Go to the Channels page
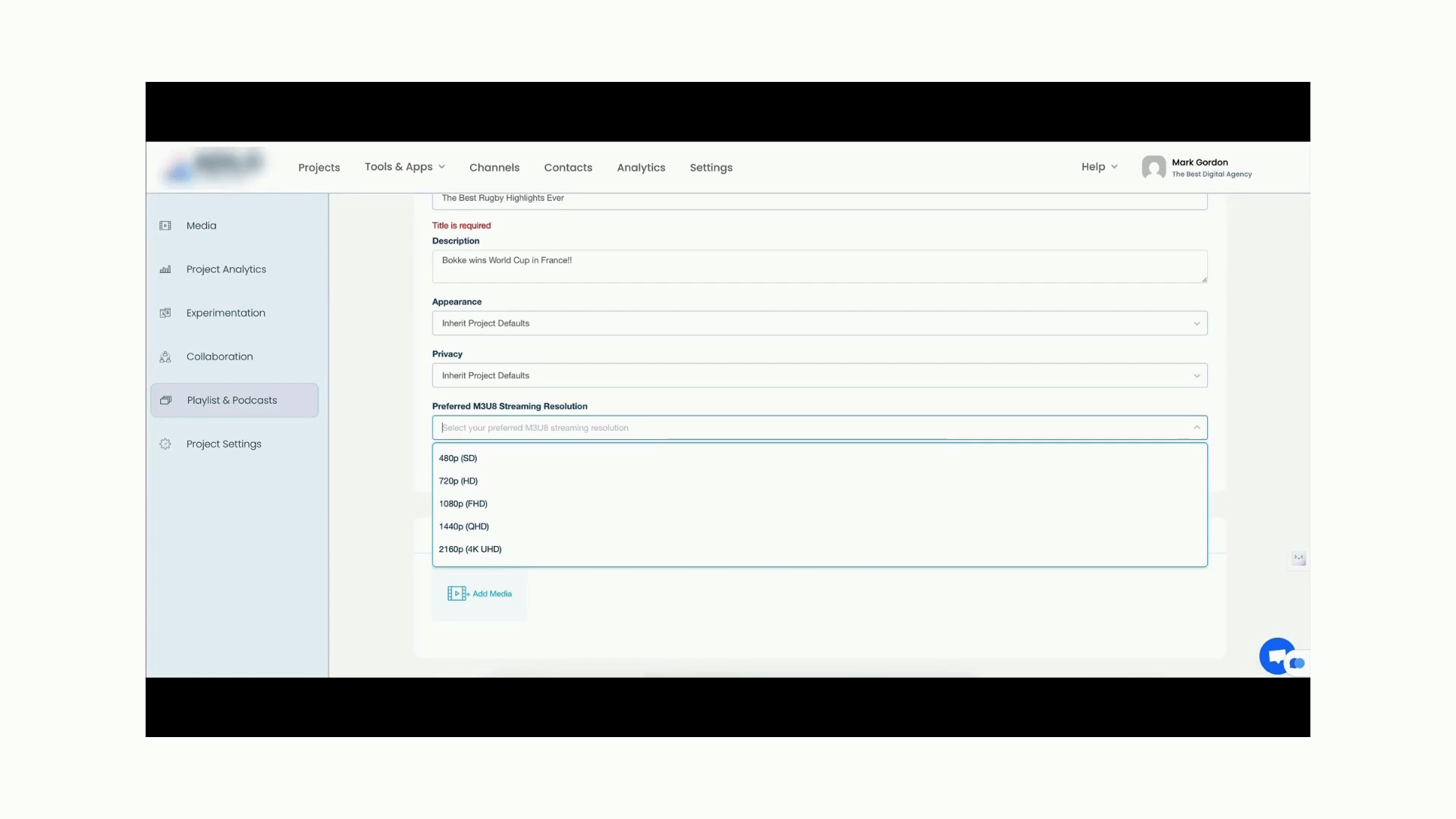 click(494, 168)
